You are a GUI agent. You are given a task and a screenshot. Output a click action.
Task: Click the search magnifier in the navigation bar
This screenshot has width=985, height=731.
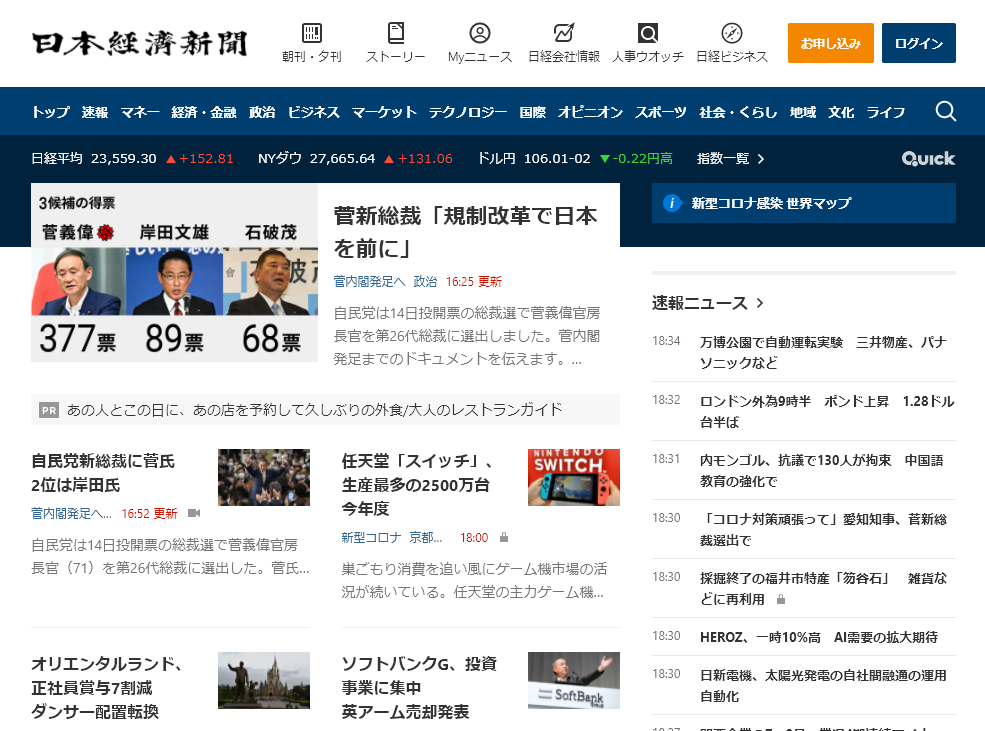coord(945,111)
